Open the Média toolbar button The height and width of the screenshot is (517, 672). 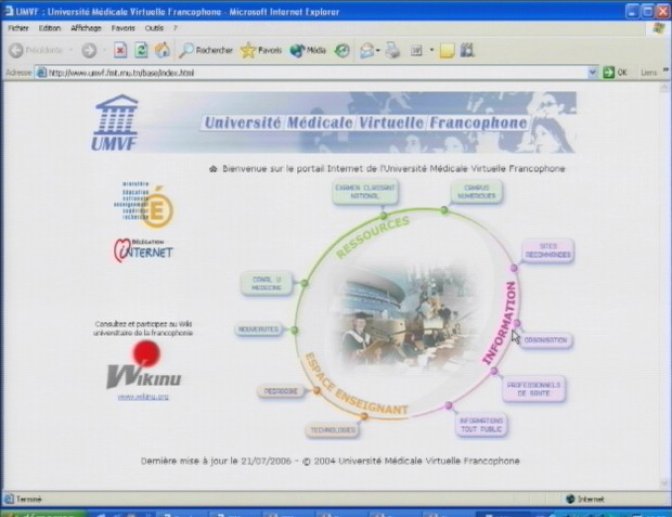(308, 51)
